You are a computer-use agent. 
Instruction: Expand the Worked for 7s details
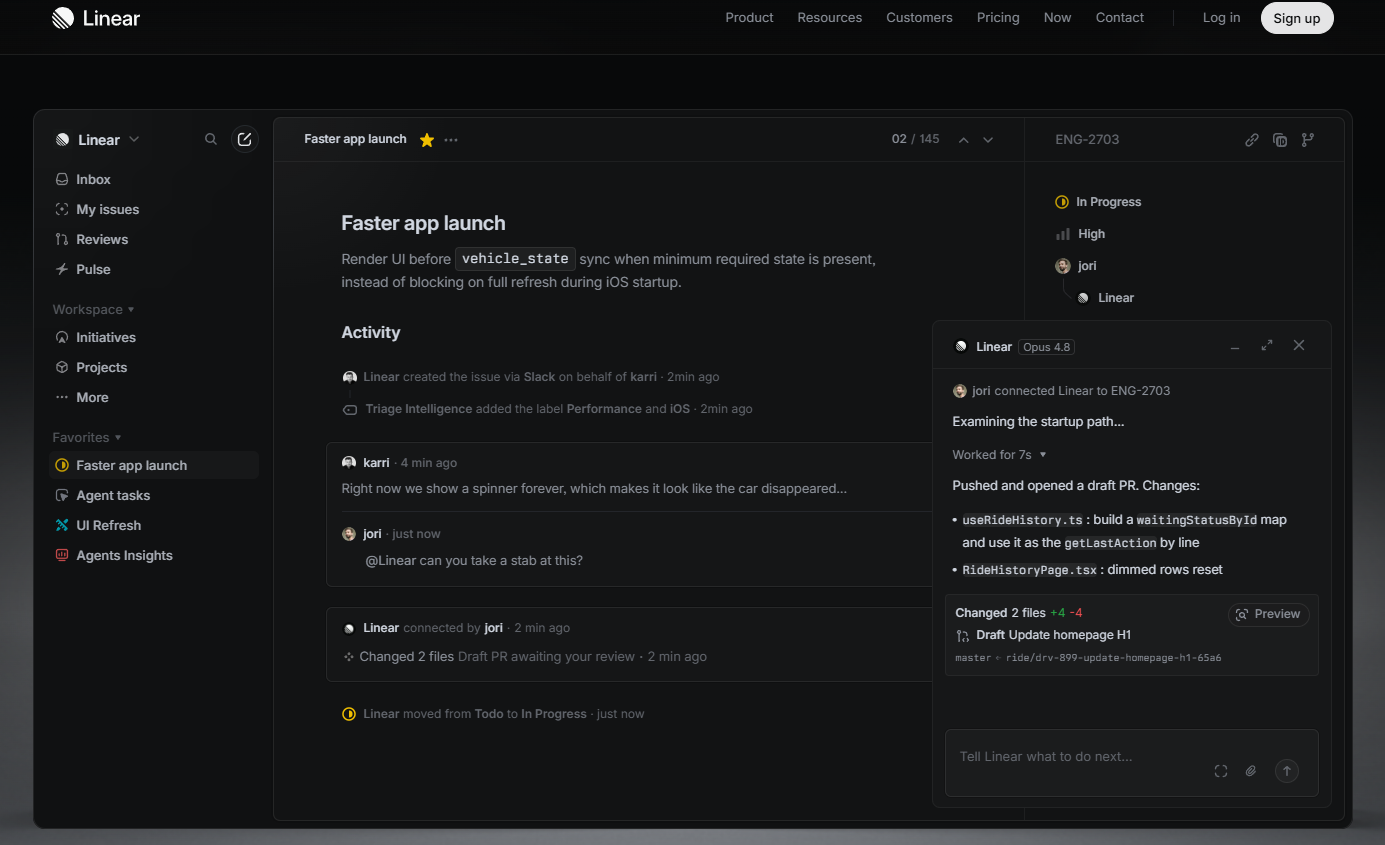(x=999, y=455)
